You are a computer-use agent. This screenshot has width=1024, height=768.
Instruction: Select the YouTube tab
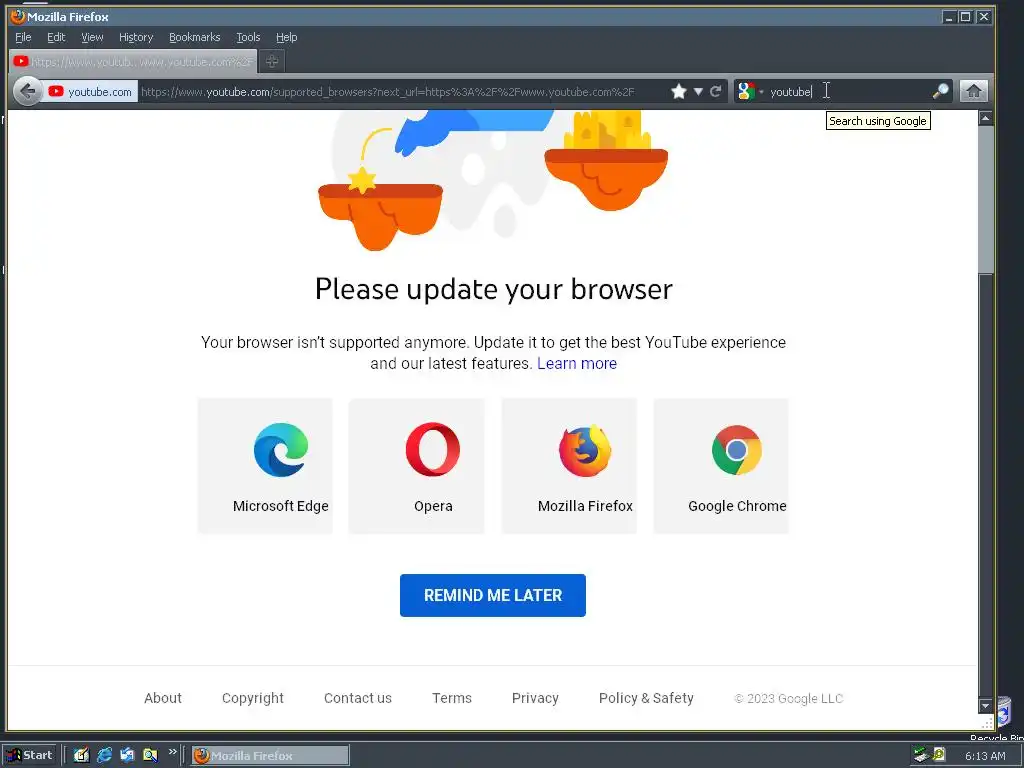point(133,61)
